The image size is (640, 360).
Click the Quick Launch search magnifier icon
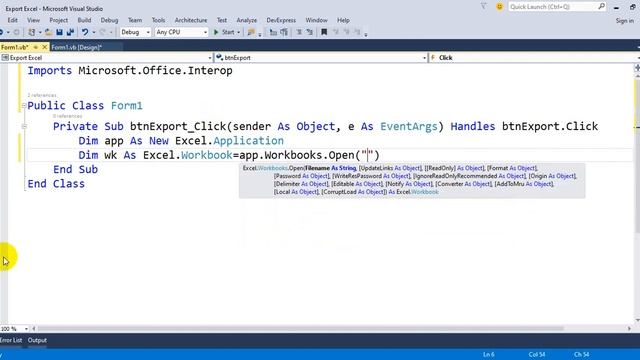[601, 7]
